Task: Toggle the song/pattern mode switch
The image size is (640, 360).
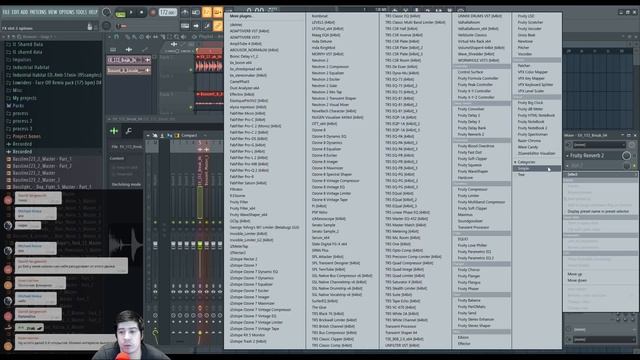Action: tap(120, 13)
